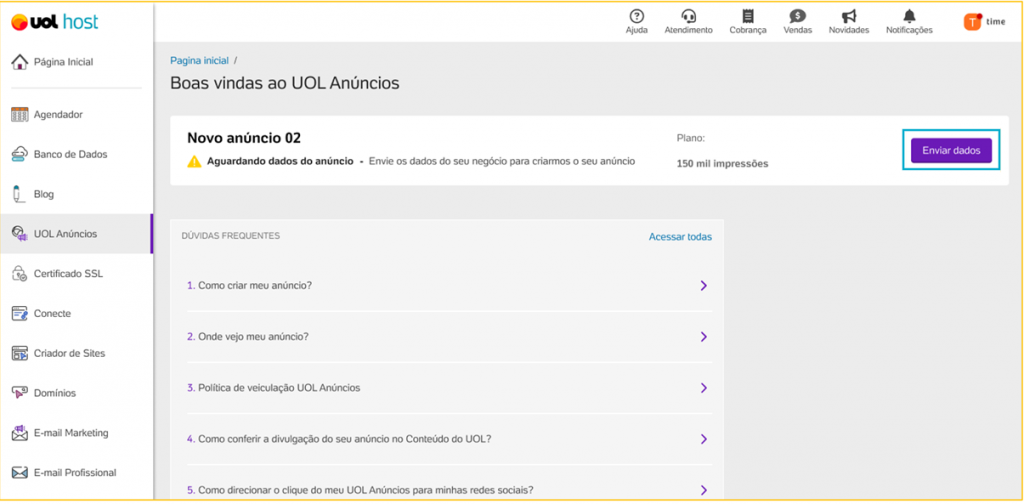Viewport: 1024px width, 504px height.
Task: Click the 'time' account name
Action: (x=995, y=22)
